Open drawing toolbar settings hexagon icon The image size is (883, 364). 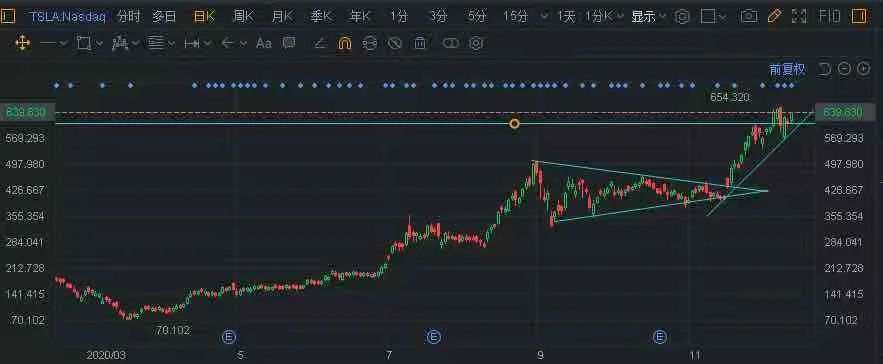click(476, 43)
